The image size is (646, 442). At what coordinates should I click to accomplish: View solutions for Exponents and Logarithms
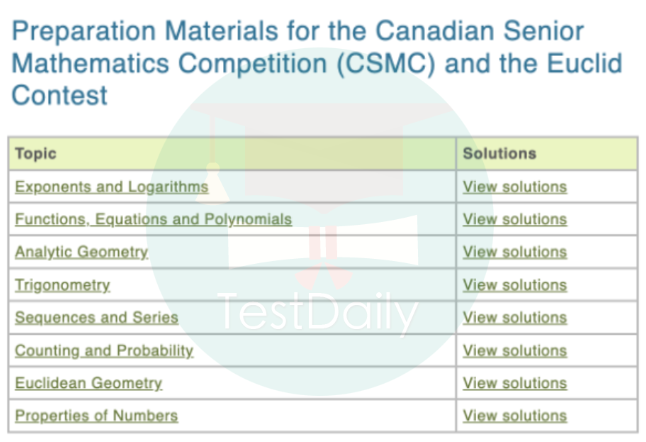(x=514, y=187)
